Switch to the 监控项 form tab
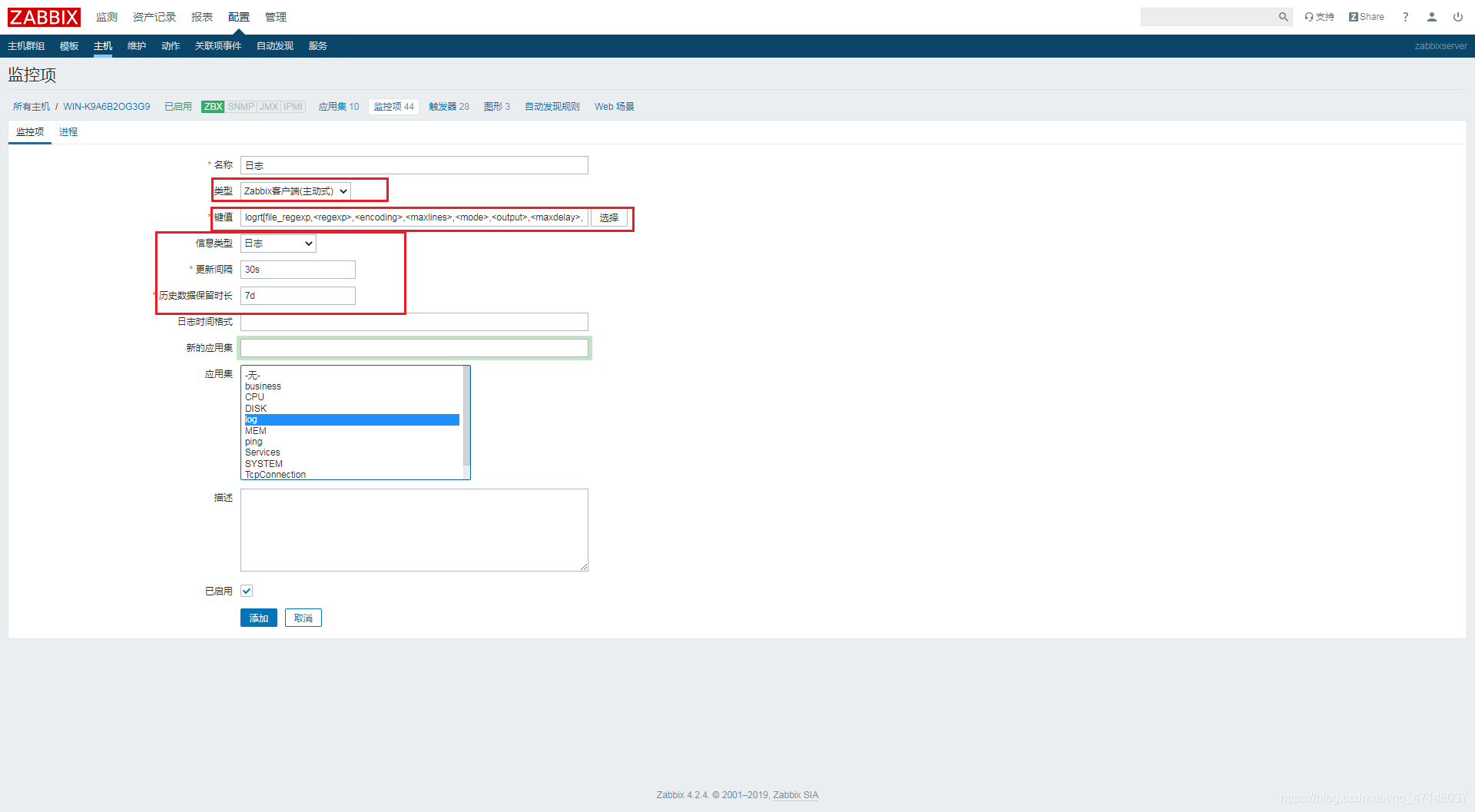Viewport: 1475px width, 812px height. tap(30, 132)
